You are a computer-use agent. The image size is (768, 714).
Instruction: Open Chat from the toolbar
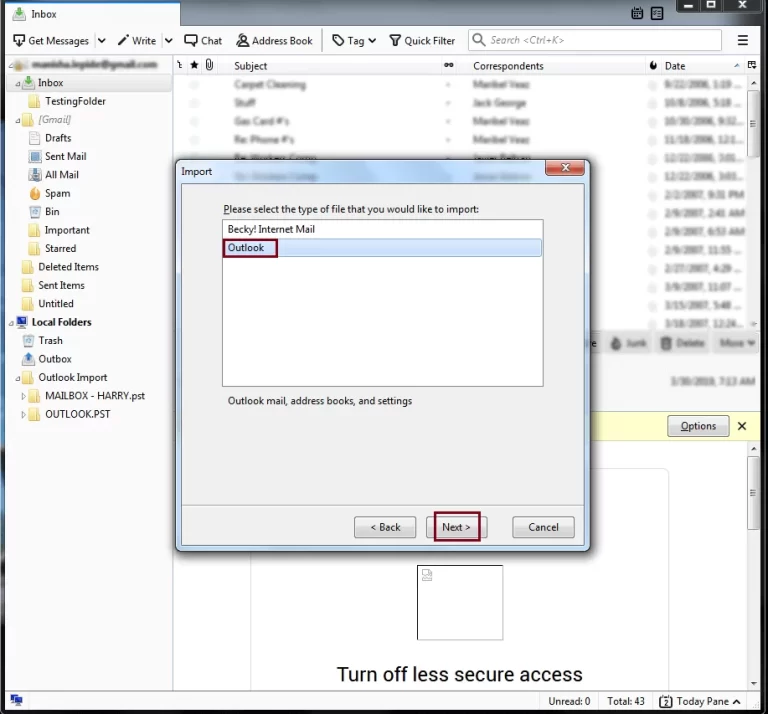(203, 41)
